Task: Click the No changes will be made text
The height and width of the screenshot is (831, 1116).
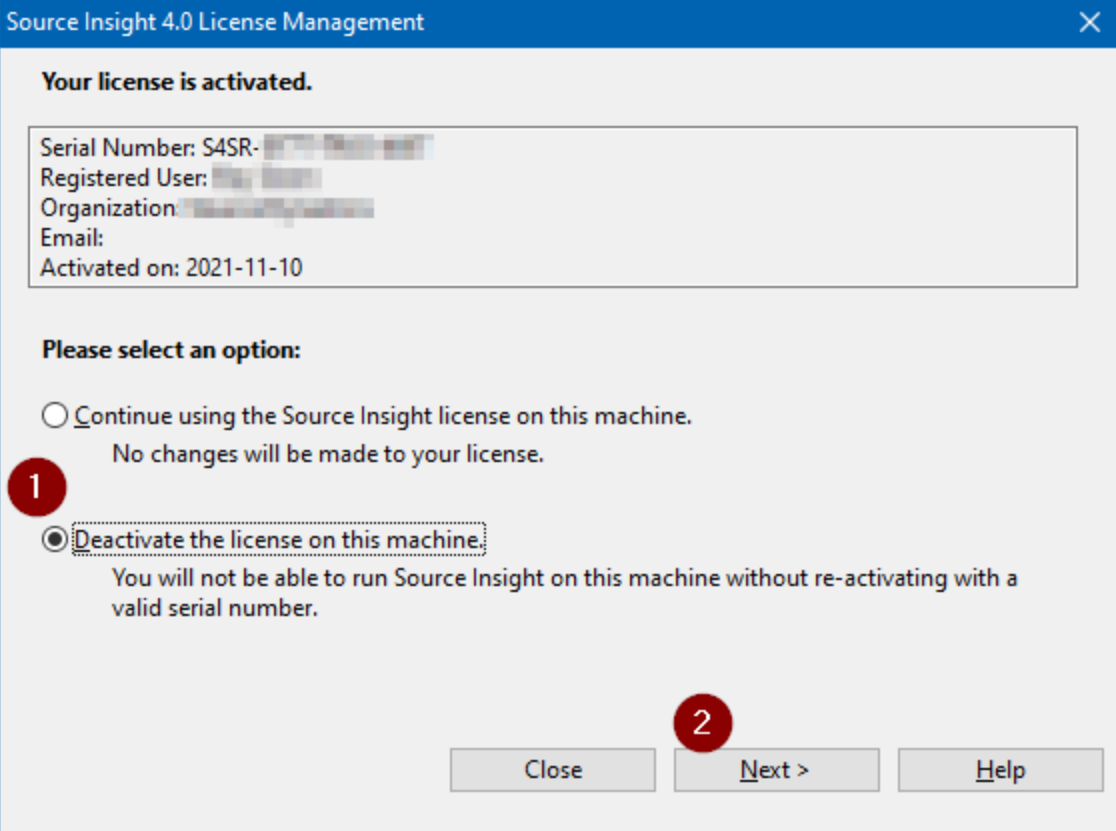Action: (x=328, y=454)
